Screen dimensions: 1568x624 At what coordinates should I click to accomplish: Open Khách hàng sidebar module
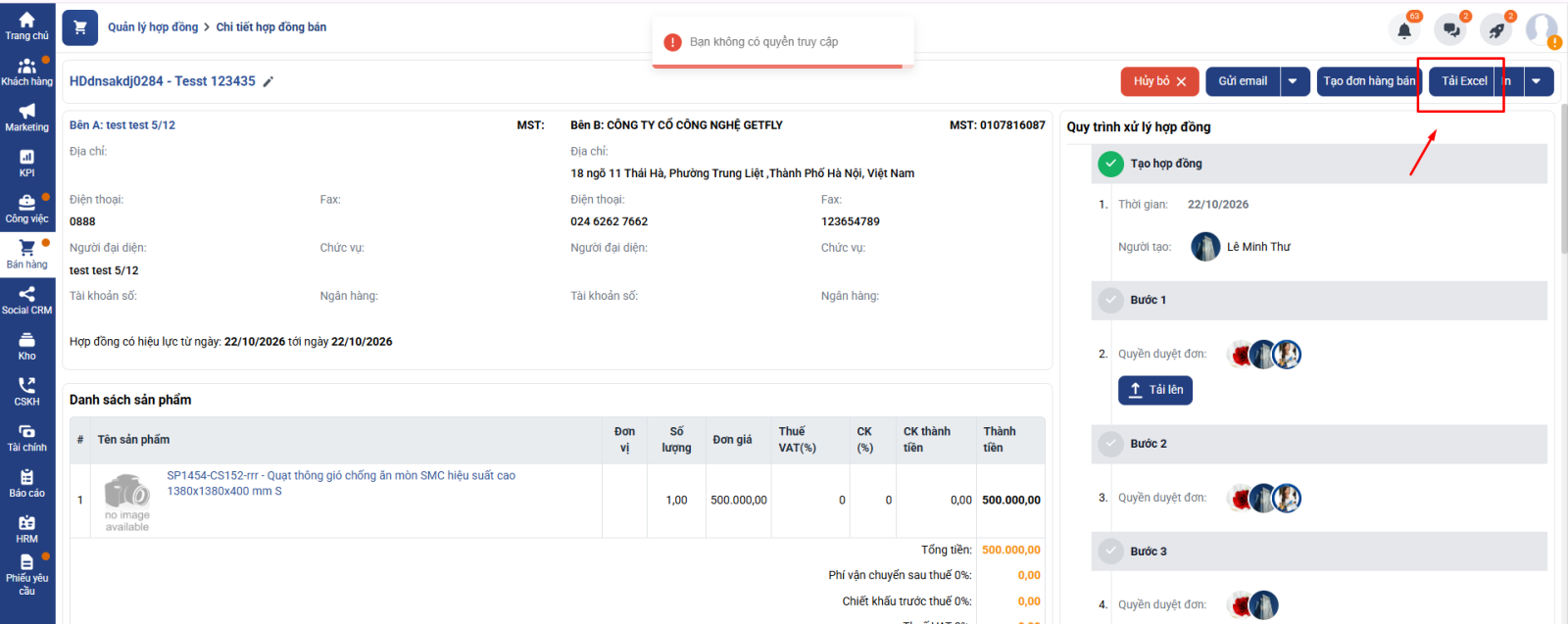26,72
